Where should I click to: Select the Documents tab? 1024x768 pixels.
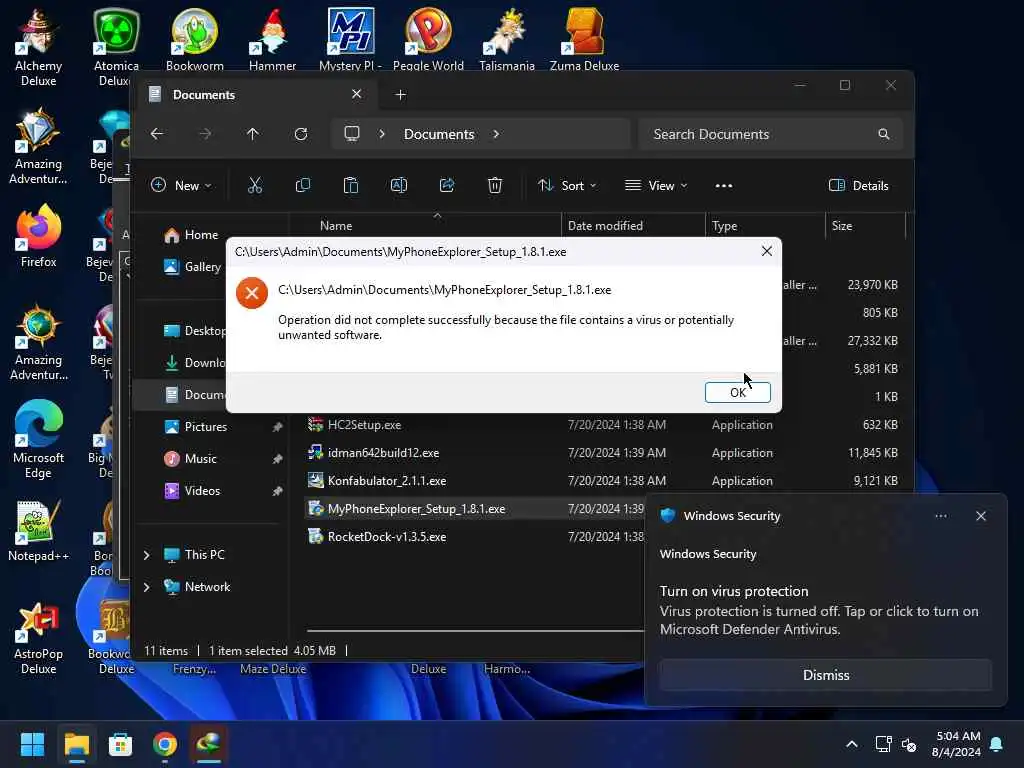[255, 95]
